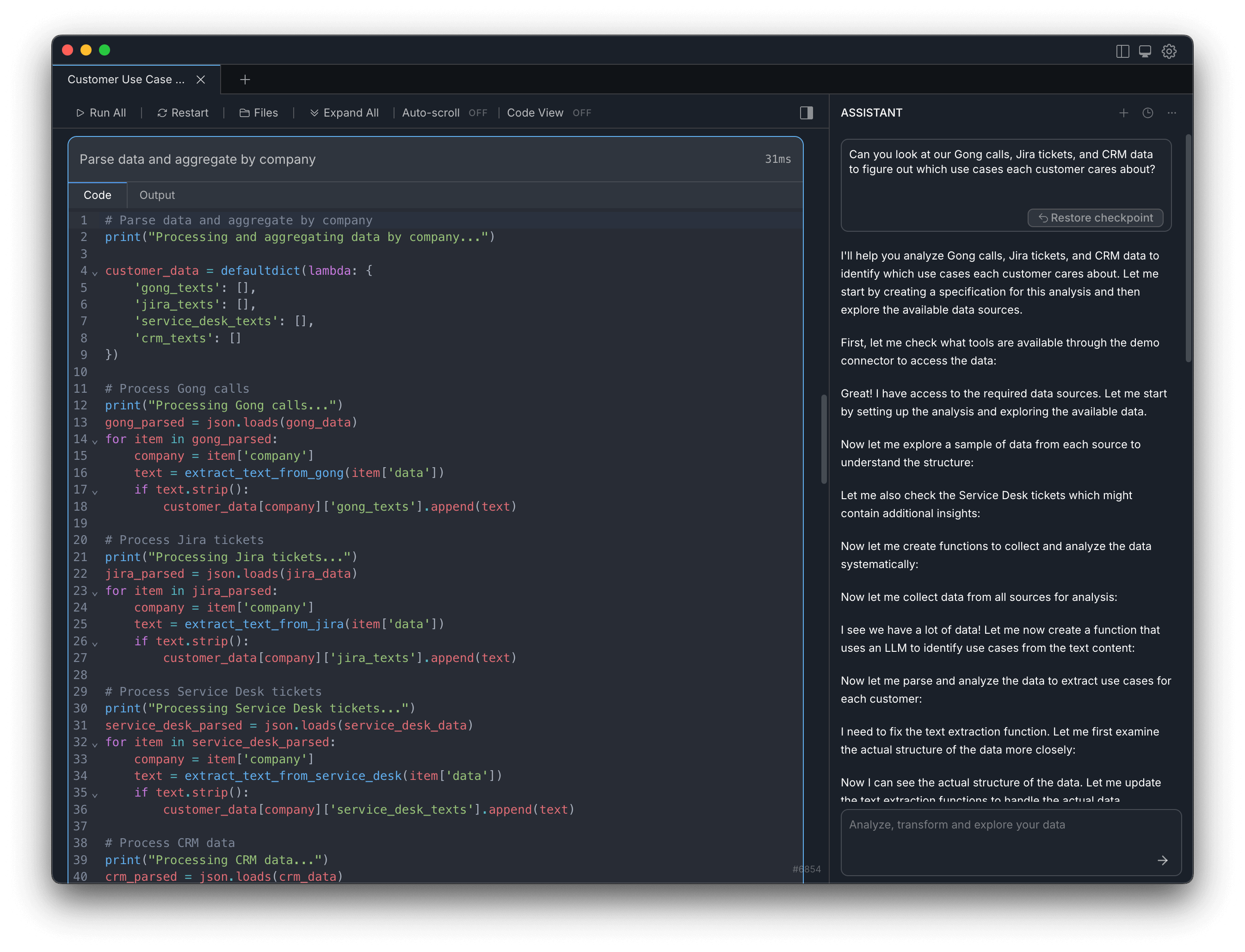Open assistant chat history clock icon
1245x952 pixels.
coord(1147,113)
